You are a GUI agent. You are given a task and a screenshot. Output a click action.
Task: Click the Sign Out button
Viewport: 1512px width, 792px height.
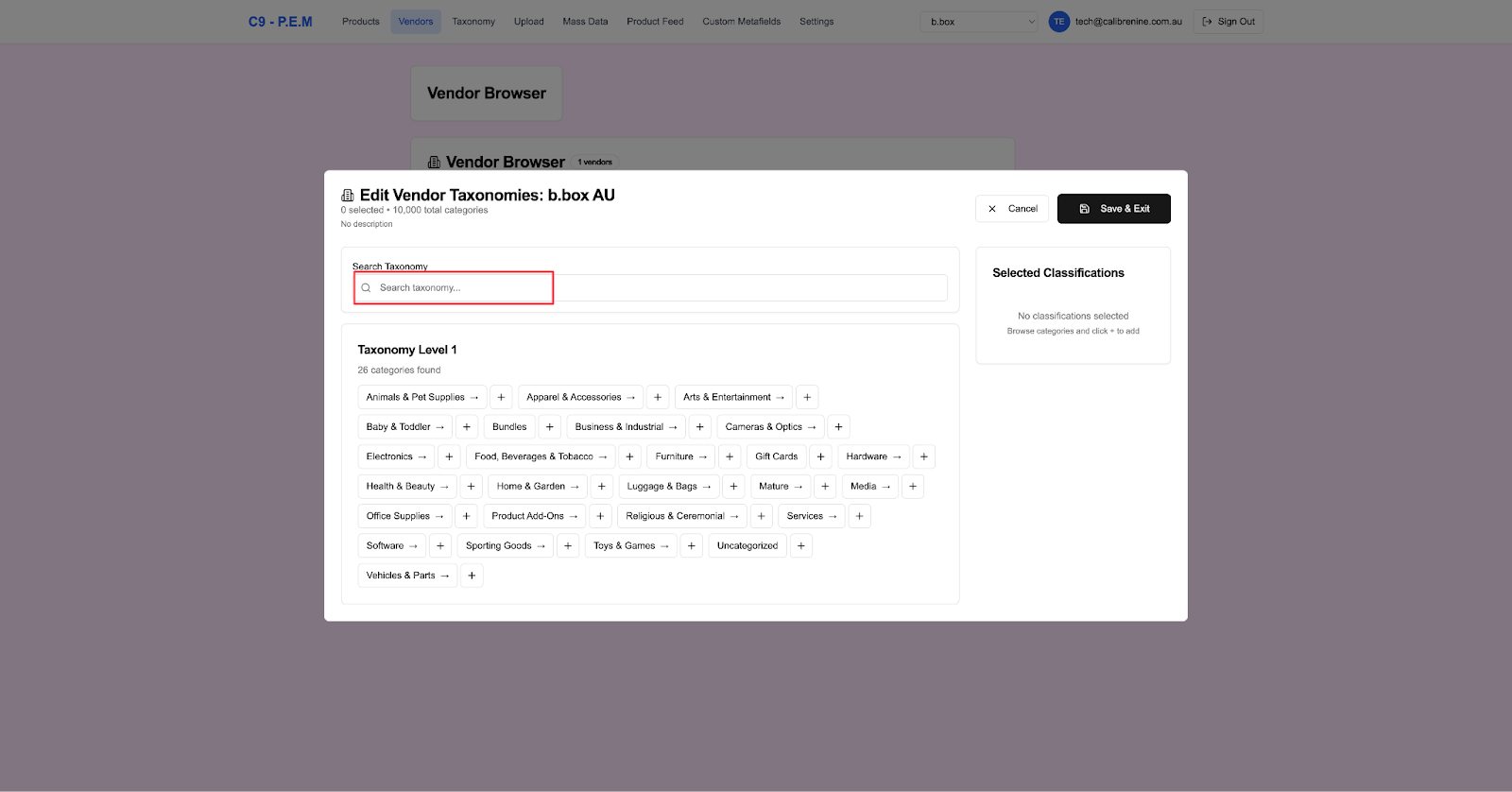tap(1228, 22)
